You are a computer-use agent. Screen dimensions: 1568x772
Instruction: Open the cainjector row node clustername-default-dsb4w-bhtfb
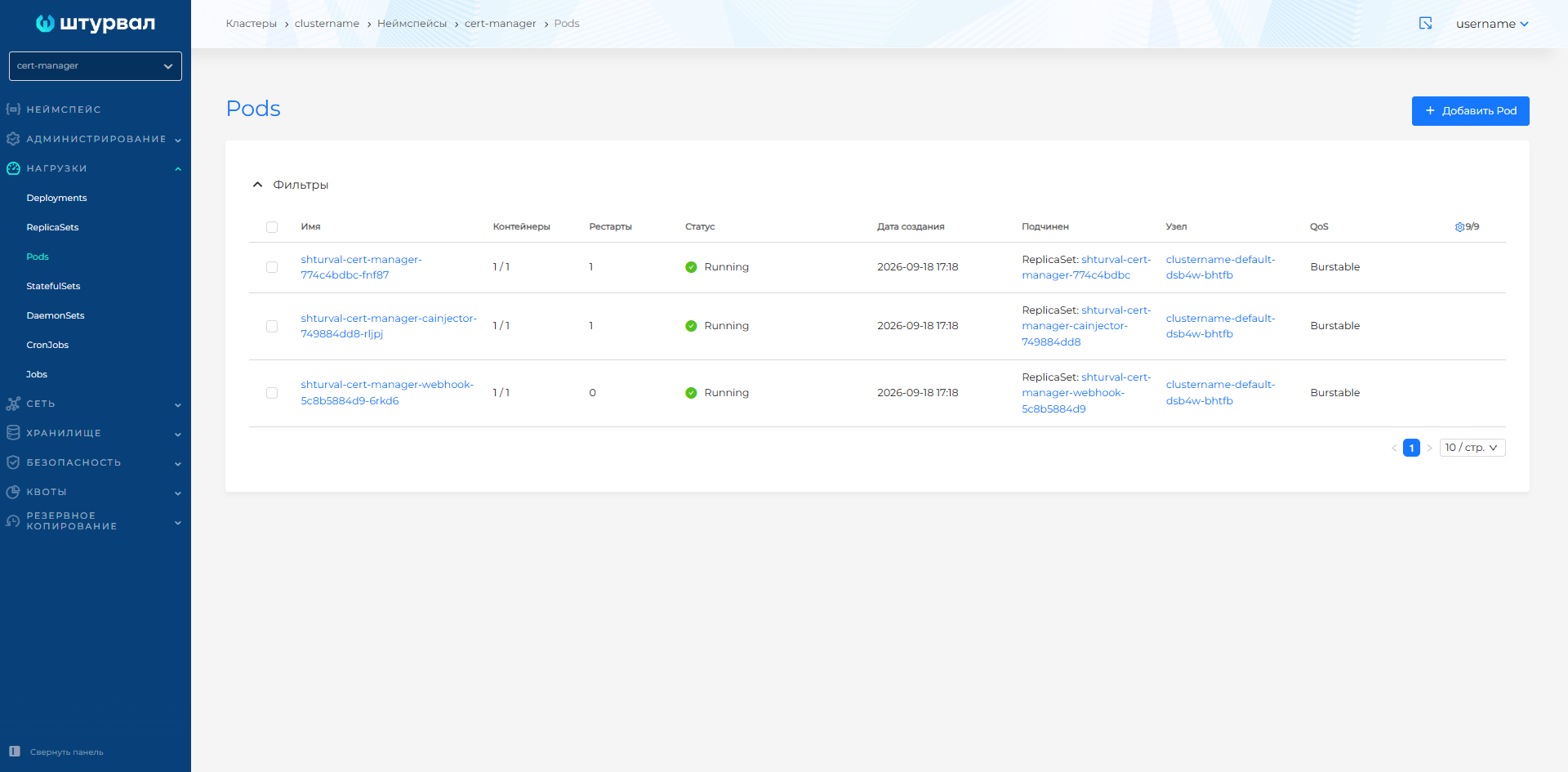click(x=1220, y=326)
